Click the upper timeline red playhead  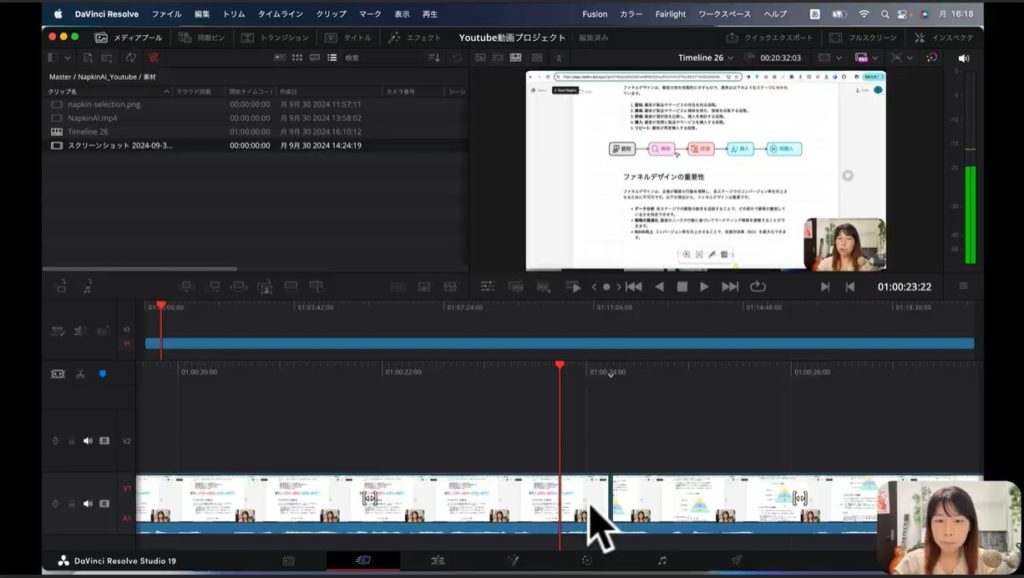160,306
